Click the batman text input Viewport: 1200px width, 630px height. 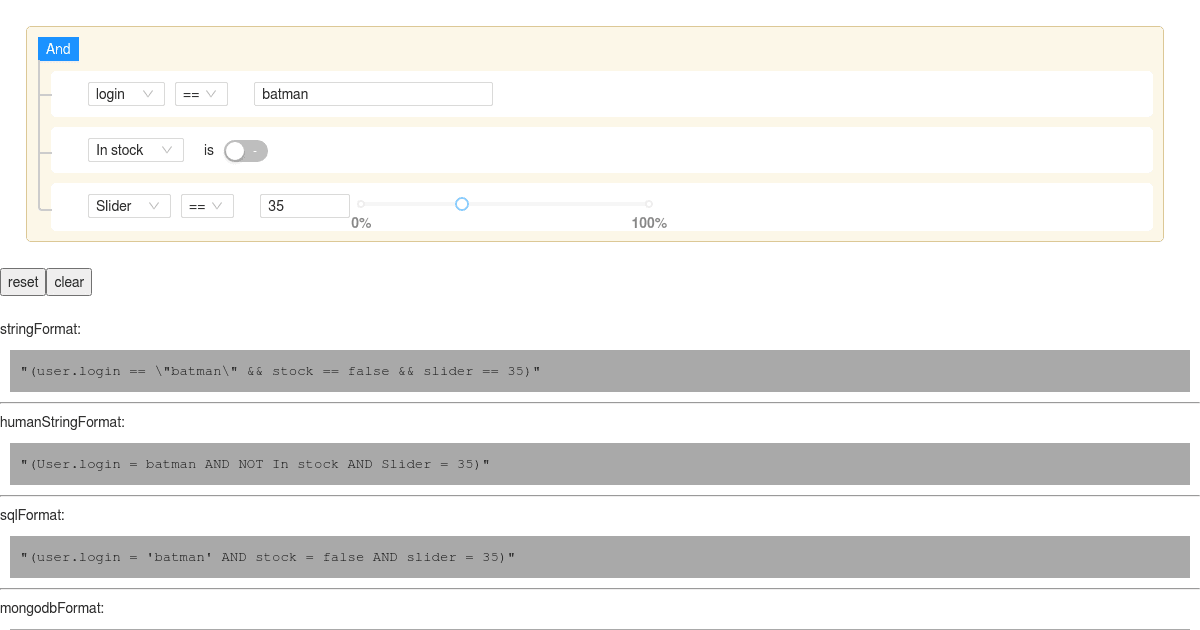pyautogui.click(x=373, y=94)
